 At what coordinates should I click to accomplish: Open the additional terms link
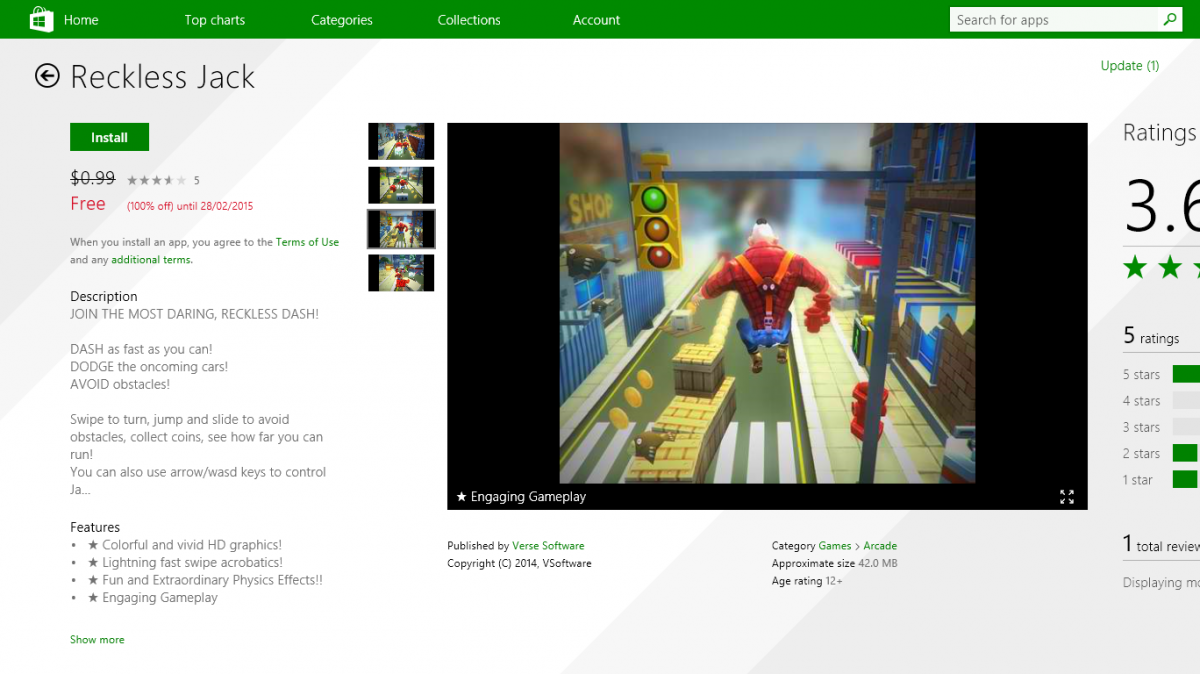tap(152, 260)
